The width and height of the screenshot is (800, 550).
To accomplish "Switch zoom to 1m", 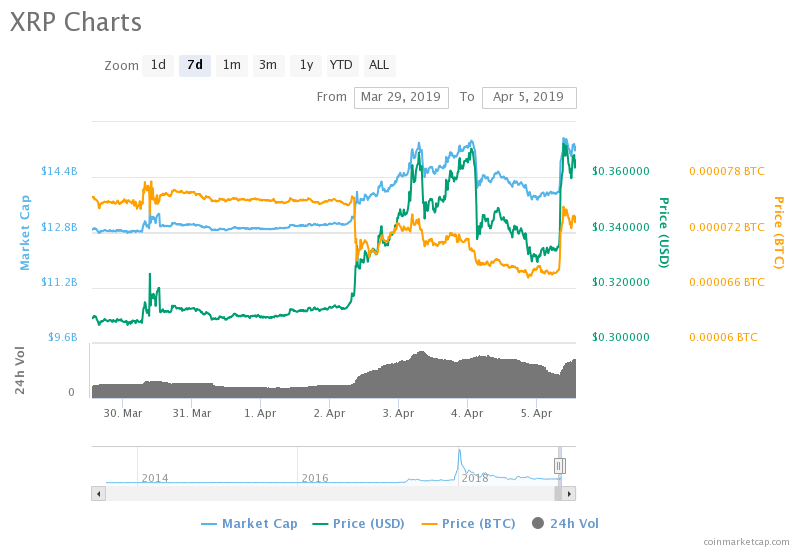I will [231, 65].
